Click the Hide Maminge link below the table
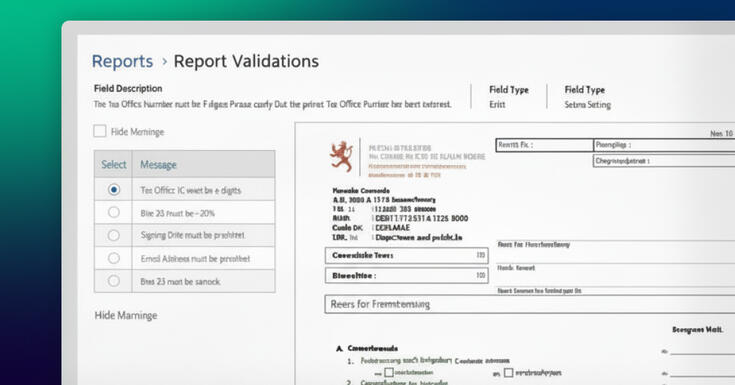 [x=126, y=316]
